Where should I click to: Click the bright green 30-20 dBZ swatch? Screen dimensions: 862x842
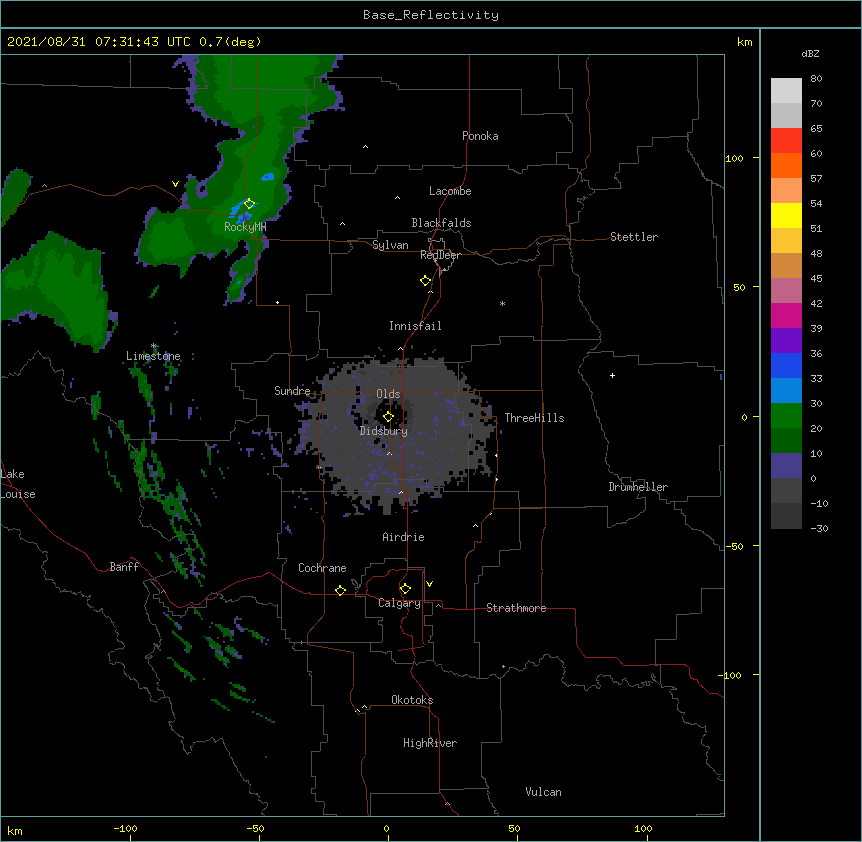[x=786, y=416]
